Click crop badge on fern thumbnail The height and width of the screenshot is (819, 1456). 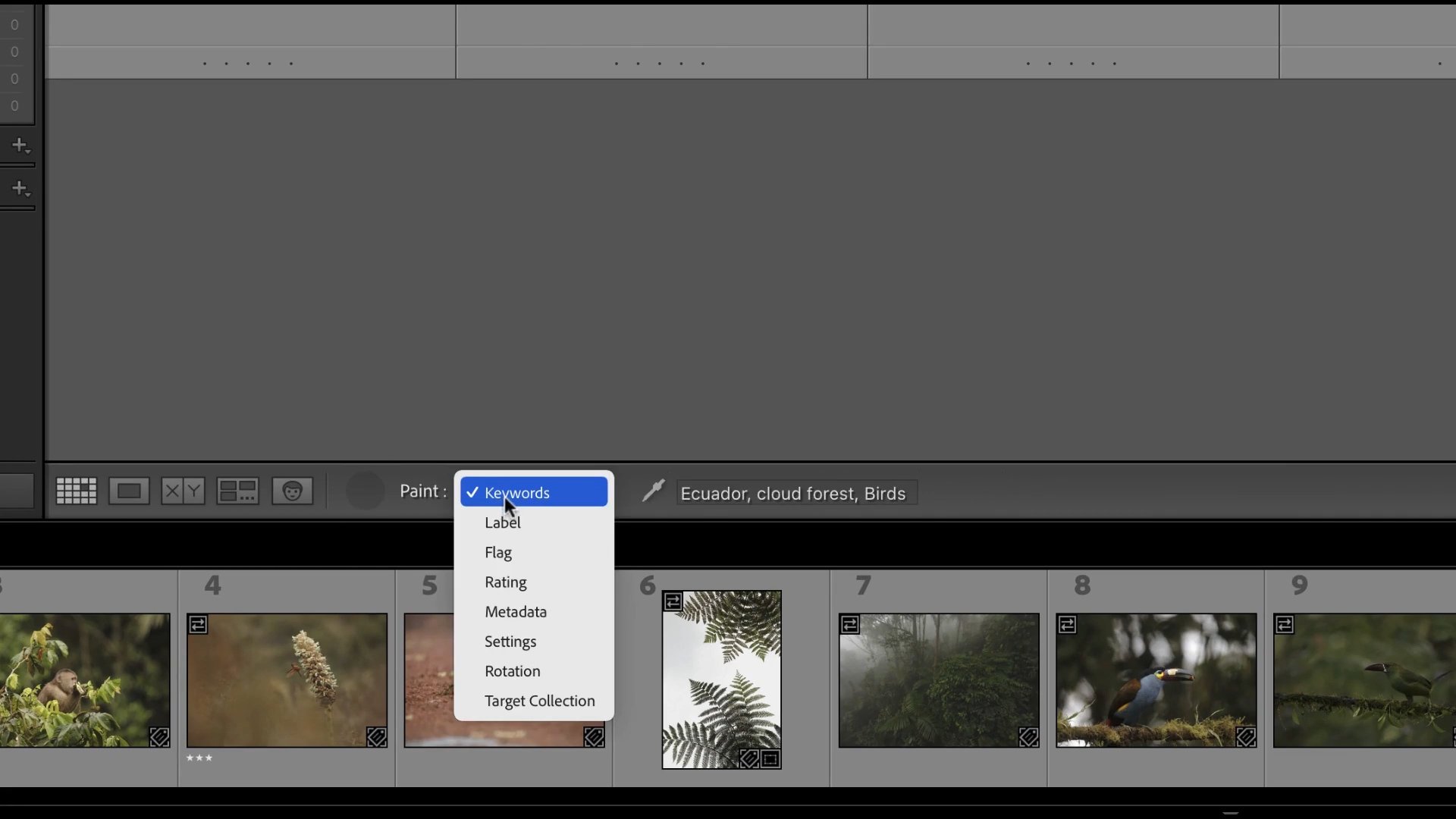pyautogui.click(x=770, y=758)
